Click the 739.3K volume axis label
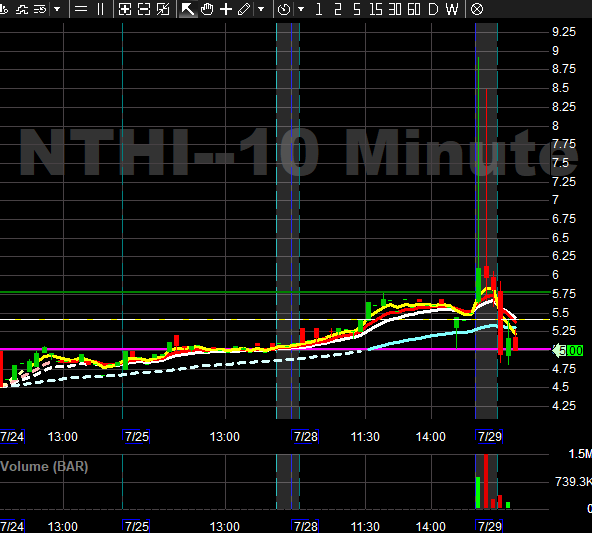Viewport: 592px width, 533px height. tap(573, 482)
